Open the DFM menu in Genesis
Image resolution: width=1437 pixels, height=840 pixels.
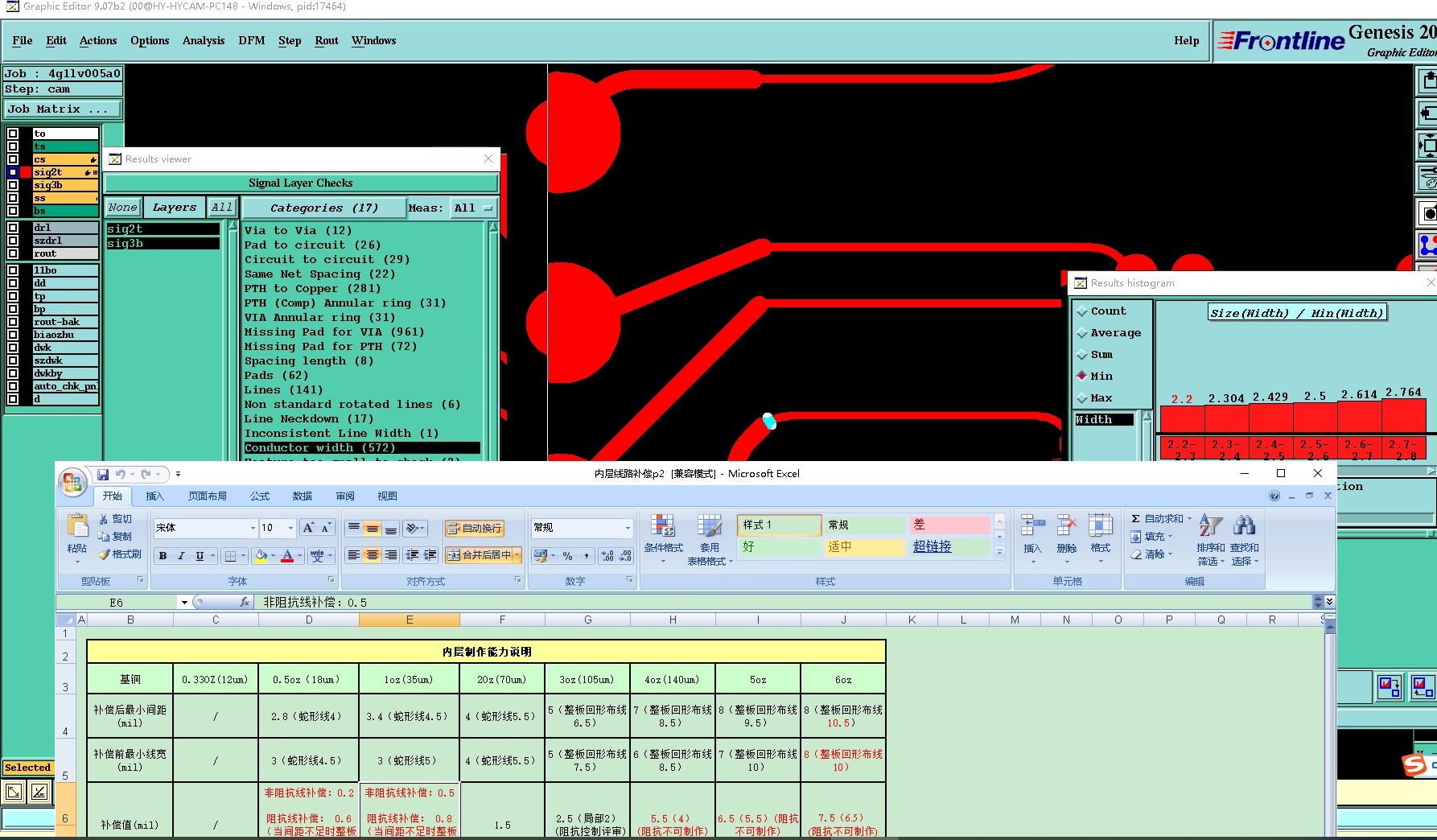click(252, 40)
